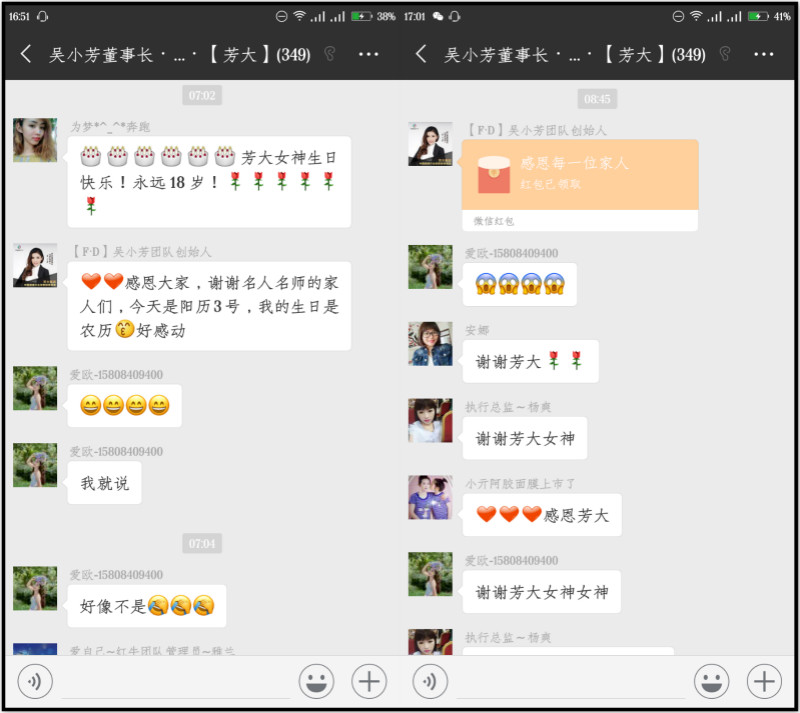Tap the avatar beside the 谢谢芳大女神 message

[430, 421]
